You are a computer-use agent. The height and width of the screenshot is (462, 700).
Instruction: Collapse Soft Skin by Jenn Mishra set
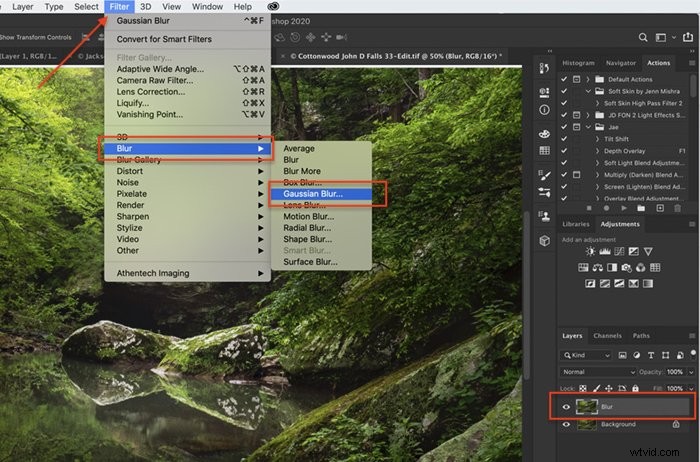588,91
